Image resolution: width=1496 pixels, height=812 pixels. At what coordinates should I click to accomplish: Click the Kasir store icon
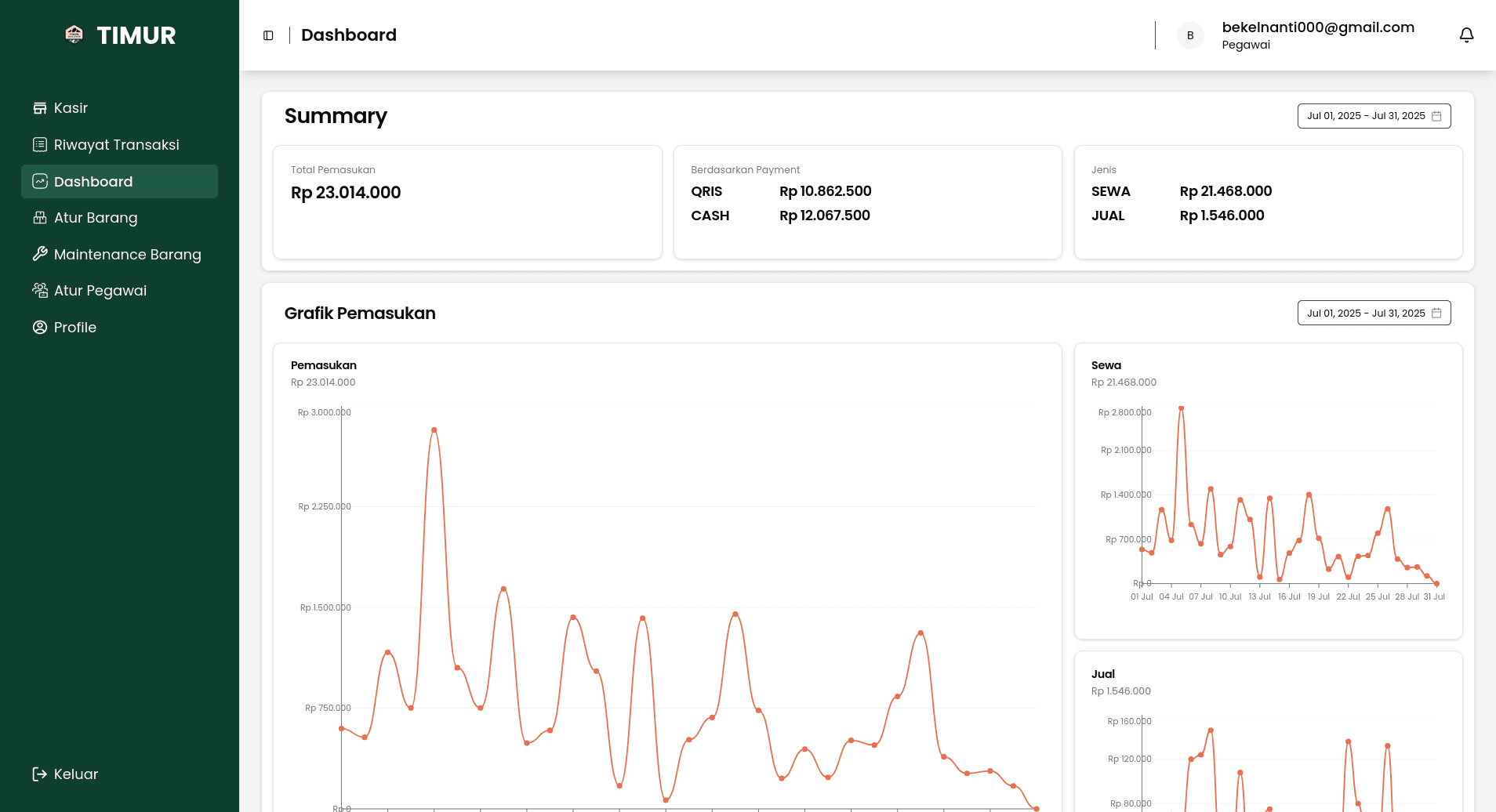tap(40, 108)
